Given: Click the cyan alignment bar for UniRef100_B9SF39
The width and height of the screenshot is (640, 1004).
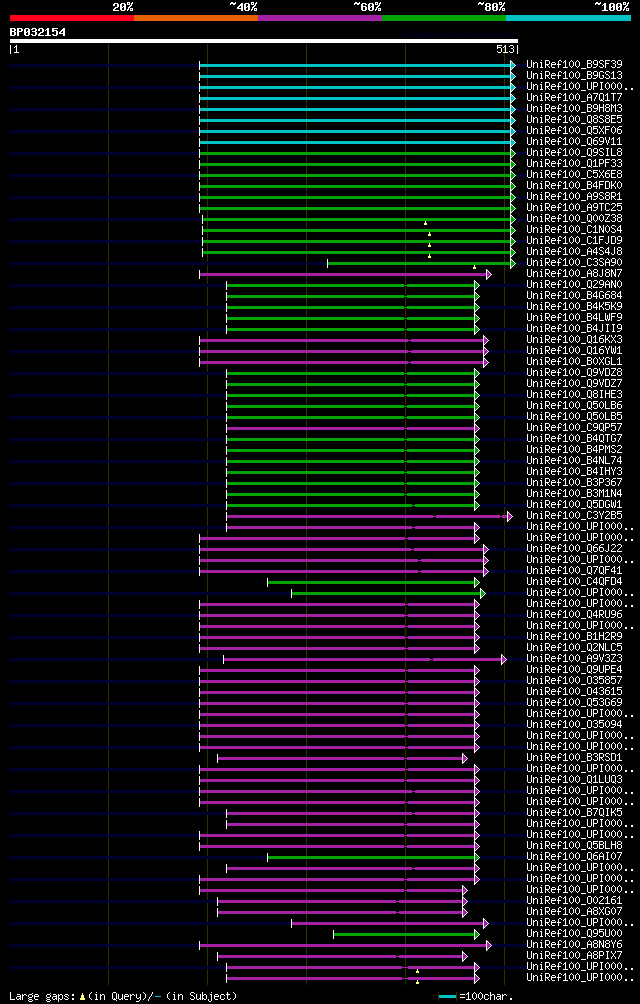Looking at the screenshot, I should (357, 65).
